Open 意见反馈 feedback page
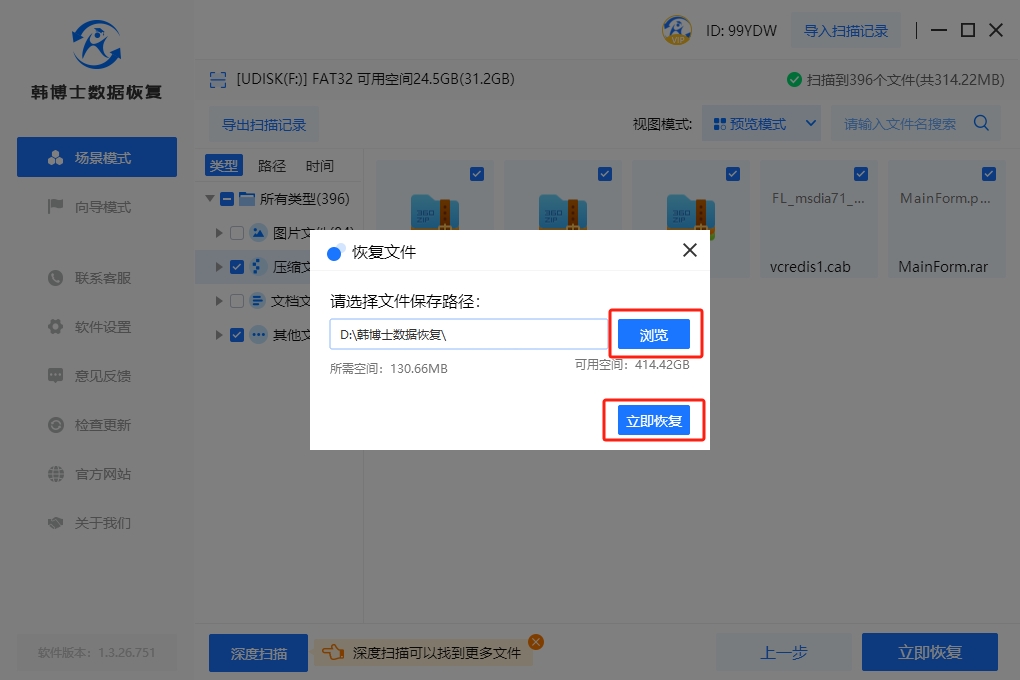Viewport: 1020px width, 680px height. [102, 376]
